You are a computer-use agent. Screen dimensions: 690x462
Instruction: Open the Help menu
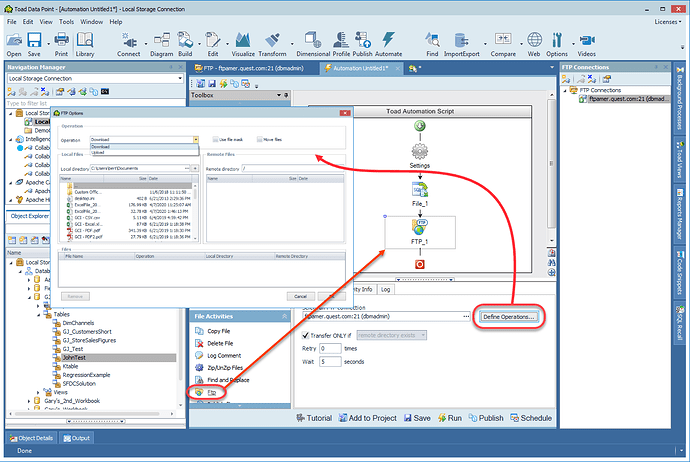coord(116,22)
